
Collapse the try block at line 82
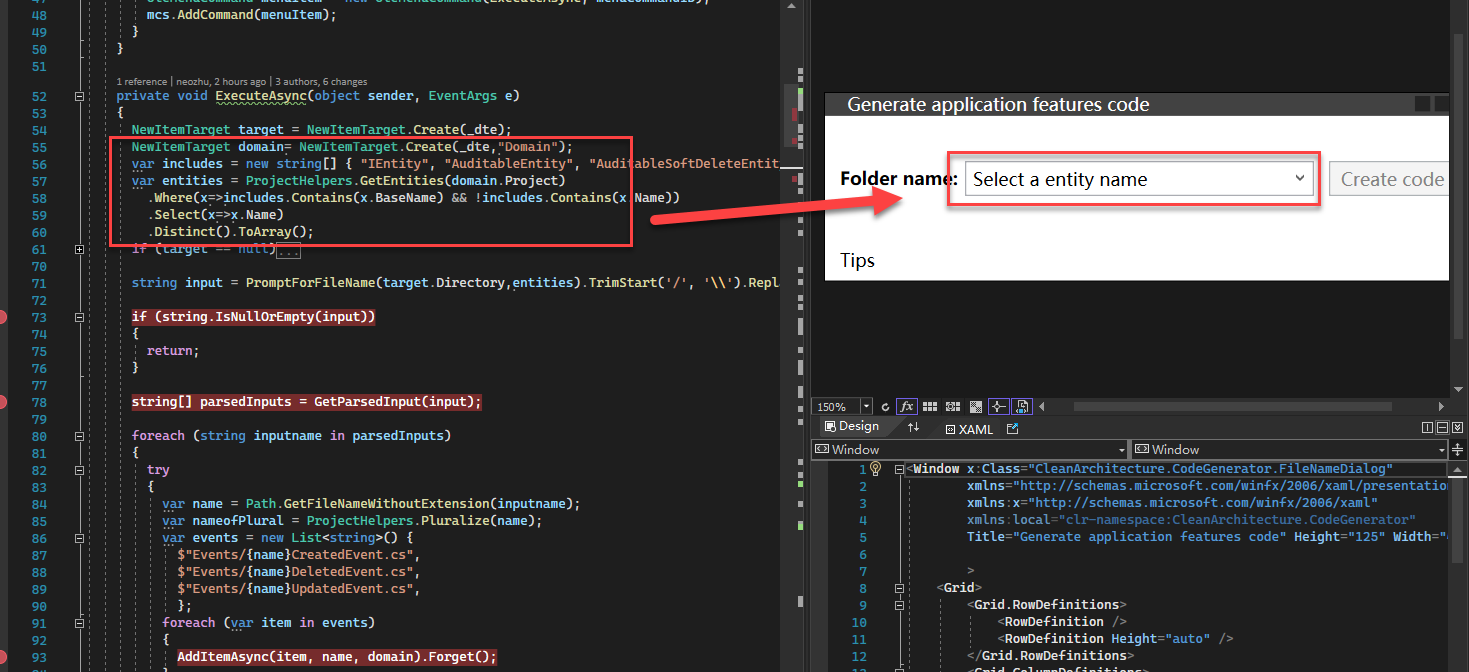tap(78, 470)
